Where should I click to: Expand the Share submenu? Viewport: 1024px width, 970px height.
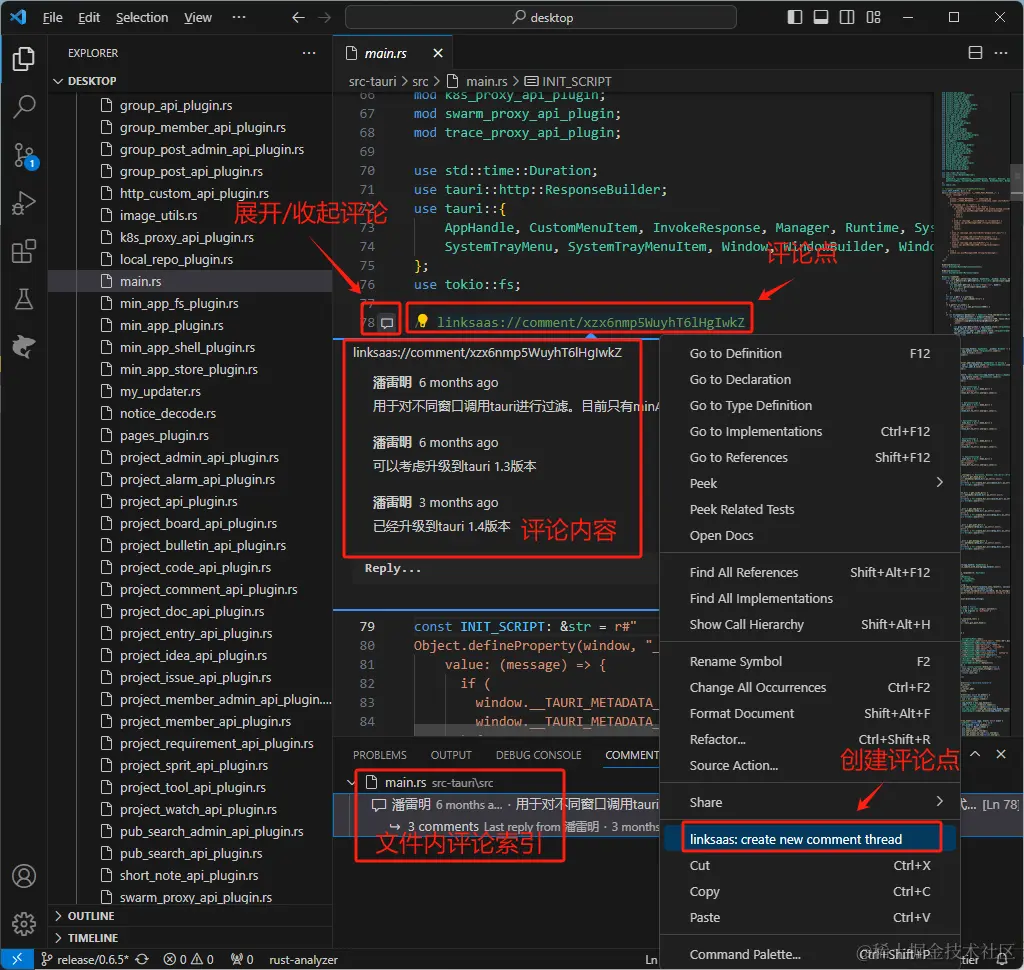tap(810, 802)
